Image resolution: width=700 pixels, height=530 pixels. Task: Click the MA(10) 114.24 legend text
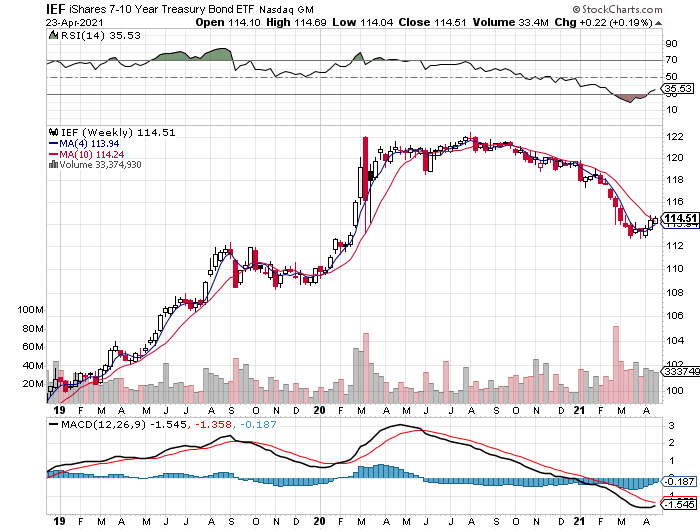92,154
